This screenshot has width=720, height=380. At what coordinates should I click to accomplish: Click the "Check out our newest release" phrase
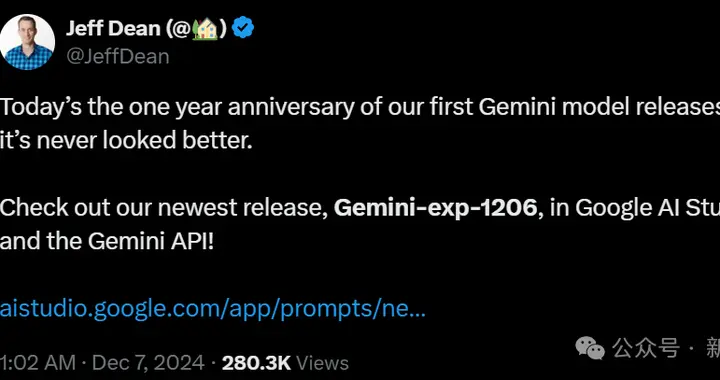coord(164,208)
